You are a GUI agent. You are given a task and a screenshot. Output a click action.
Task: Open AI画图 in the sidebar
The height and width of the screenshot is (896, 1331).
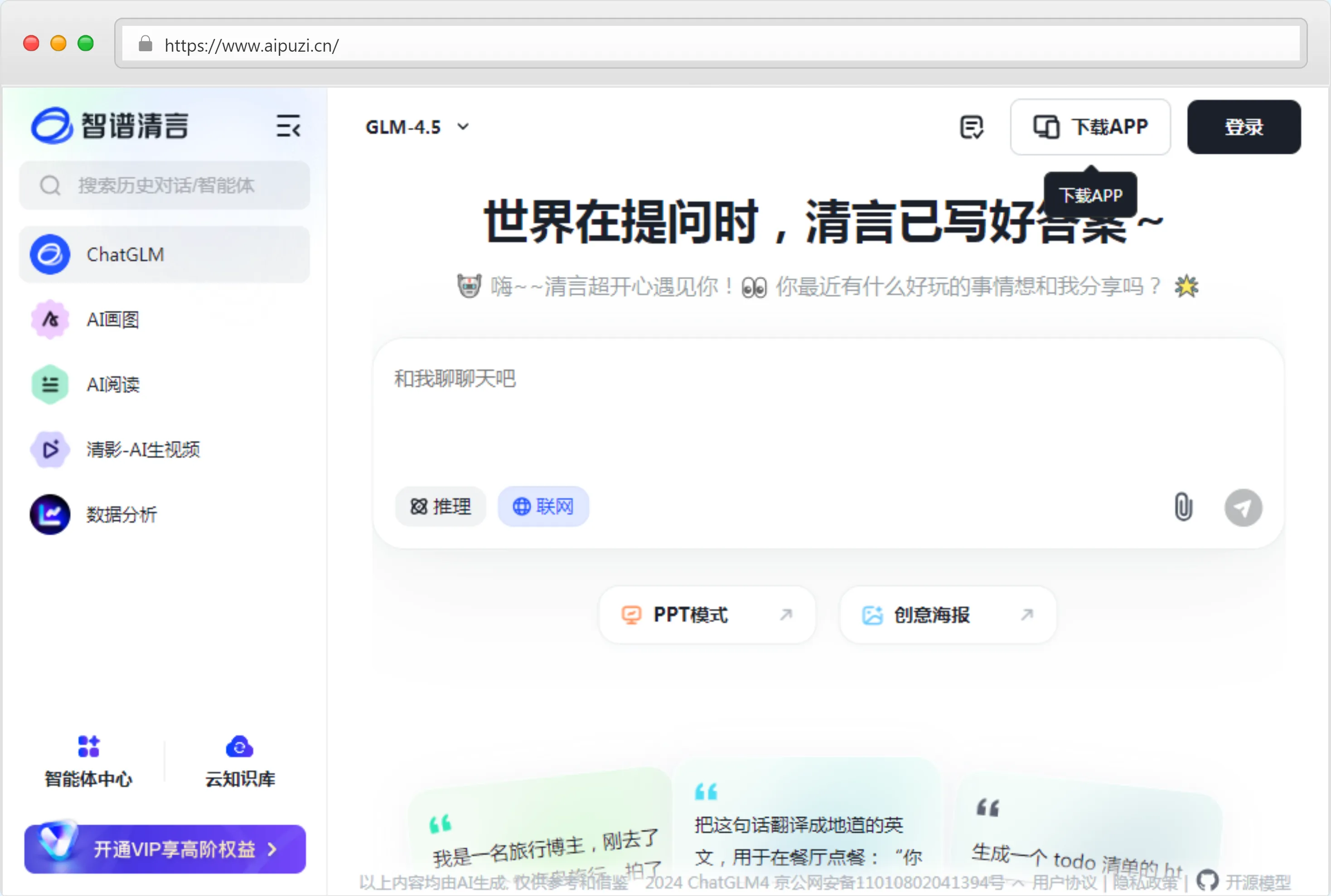tap(165, 320)
